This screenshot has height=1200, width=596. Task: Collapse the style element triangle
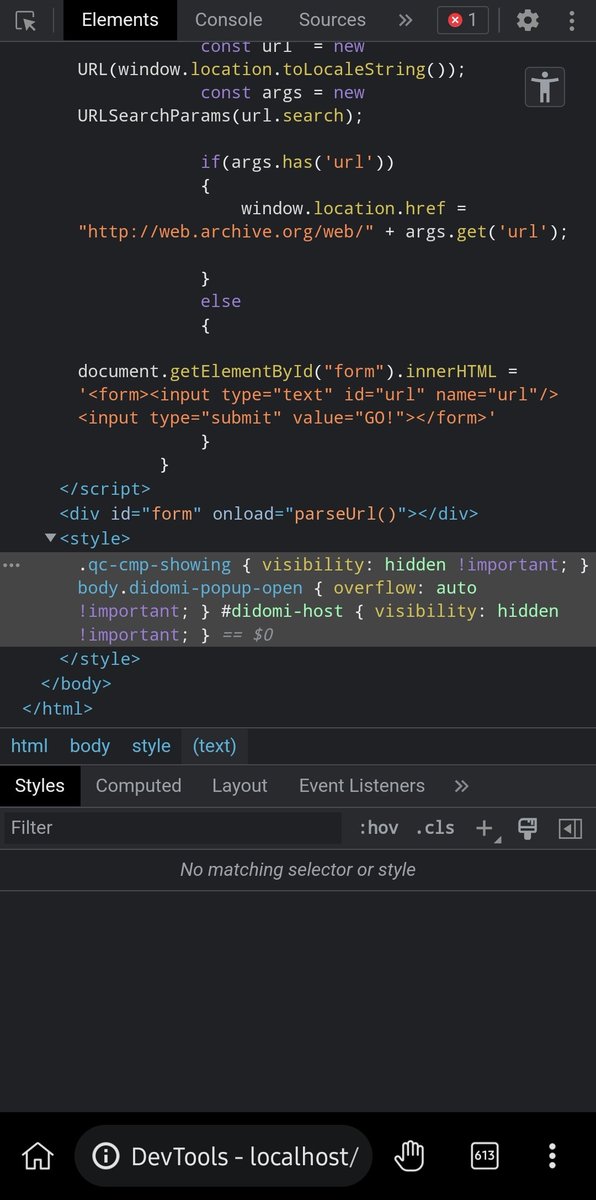(50, 538)
